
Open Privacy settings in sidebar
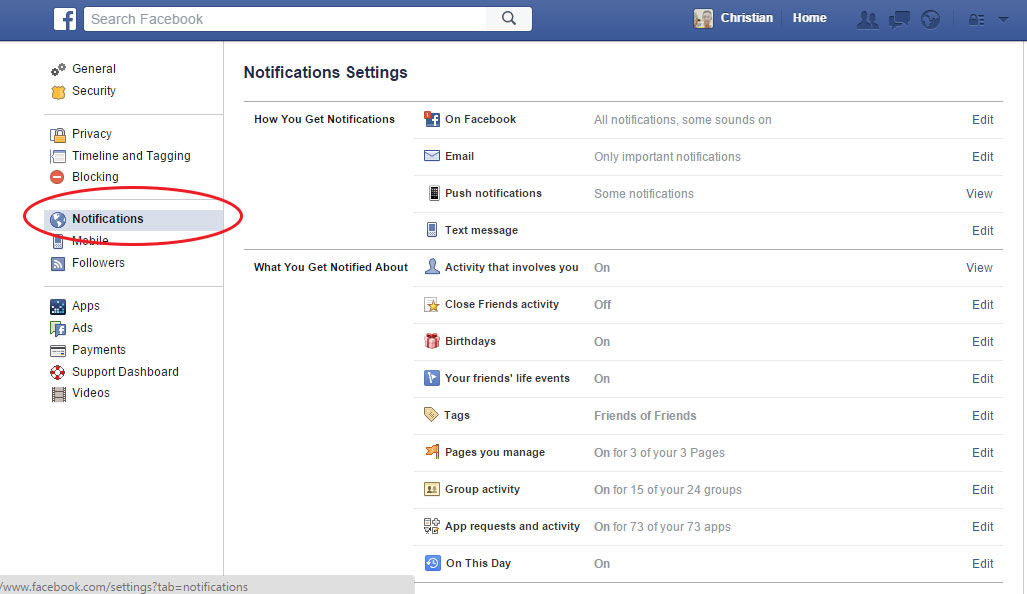click(x=92, y=134)
